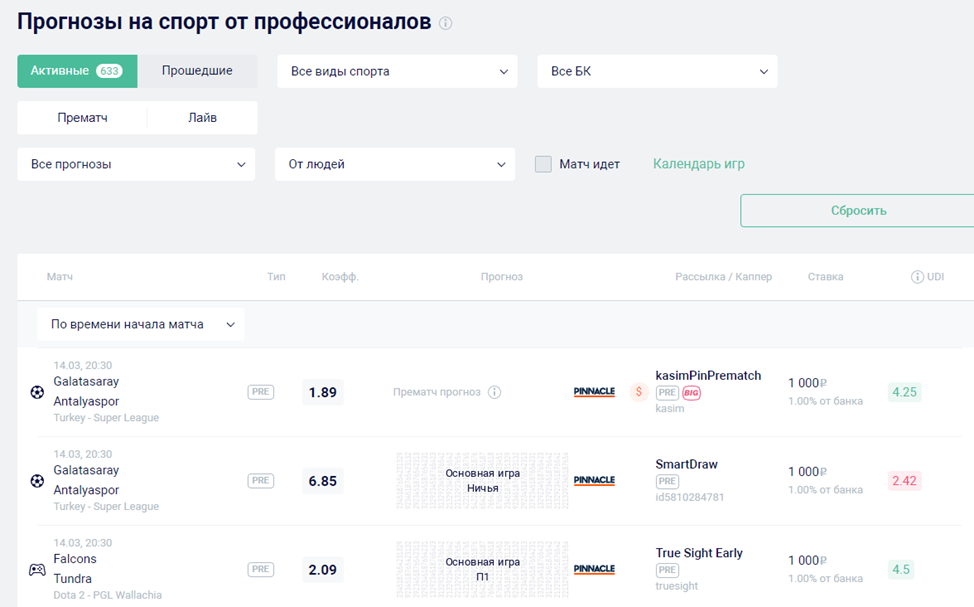Click the green 4.25 UDI badge
The image size is (974, 607).
coord(904,392)
